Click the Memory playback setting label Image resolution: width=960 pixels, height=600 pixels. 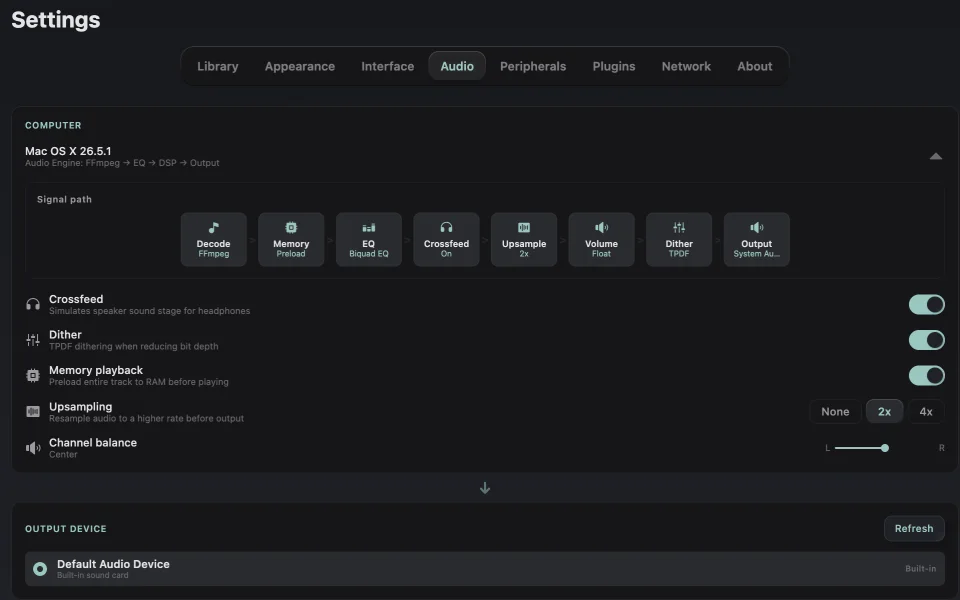coord(96,370)
